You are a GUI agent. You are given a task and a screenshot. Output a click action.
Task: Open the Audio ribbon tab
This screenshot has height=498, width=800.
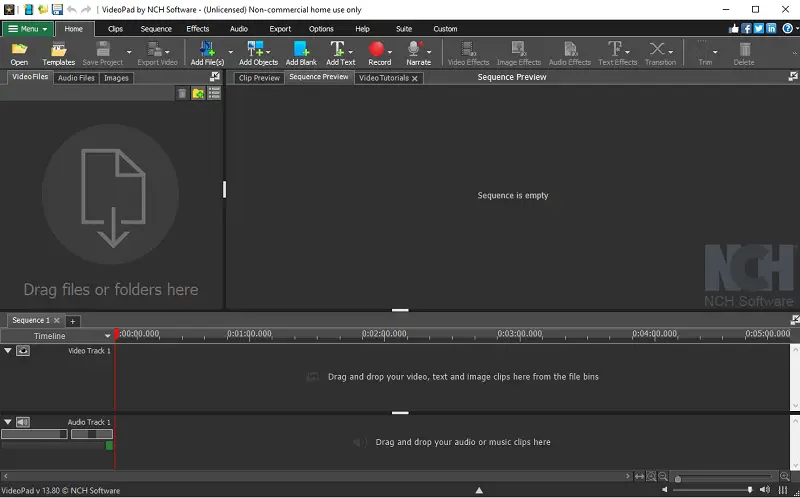239,29
